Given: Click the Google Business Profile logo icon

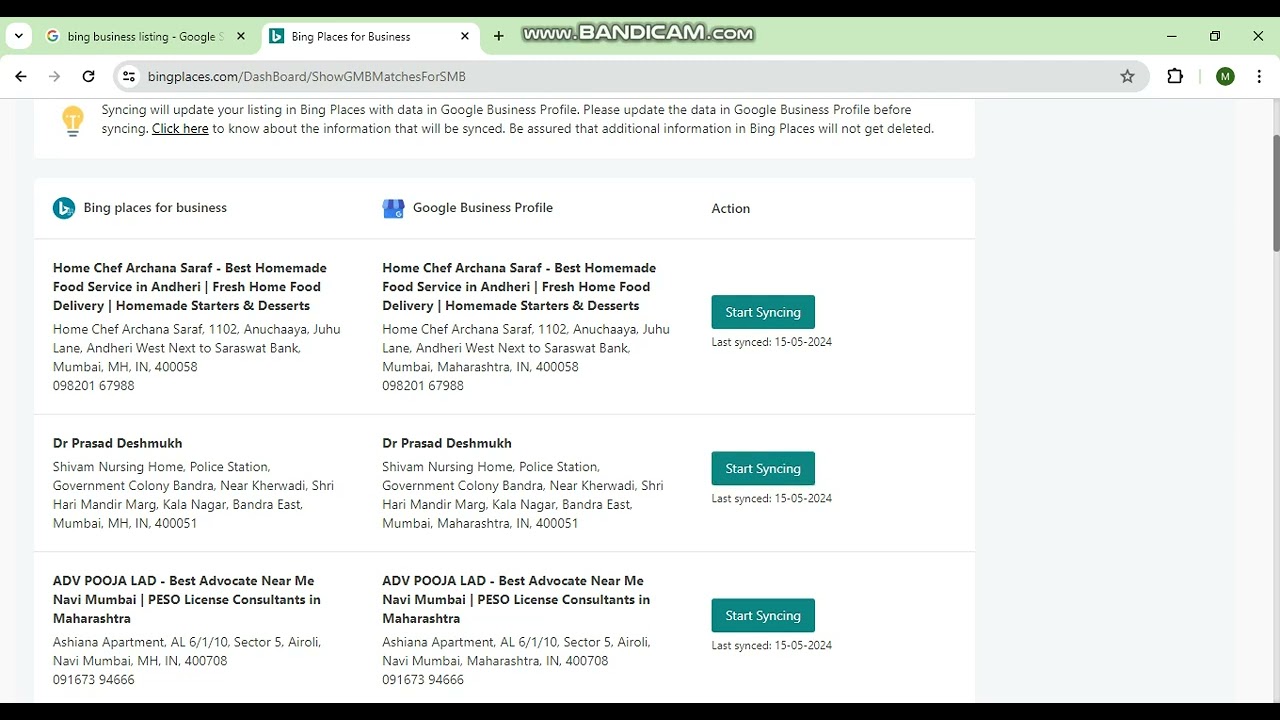Looking at the screenshot, I should pyautogui.click(x=393, y=208).
